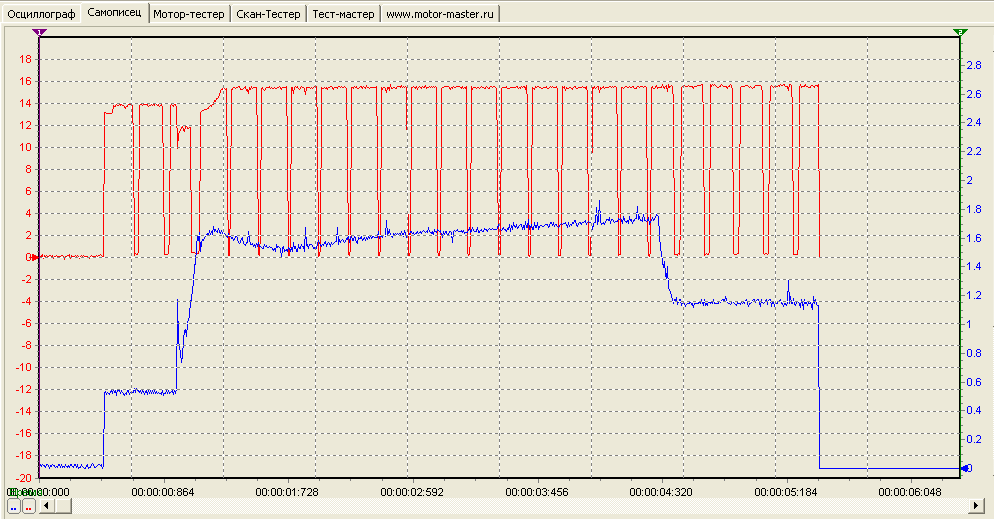Open the Осциллограф tab
This screenshot has width=994, height=519.
[x=41, y=14]
